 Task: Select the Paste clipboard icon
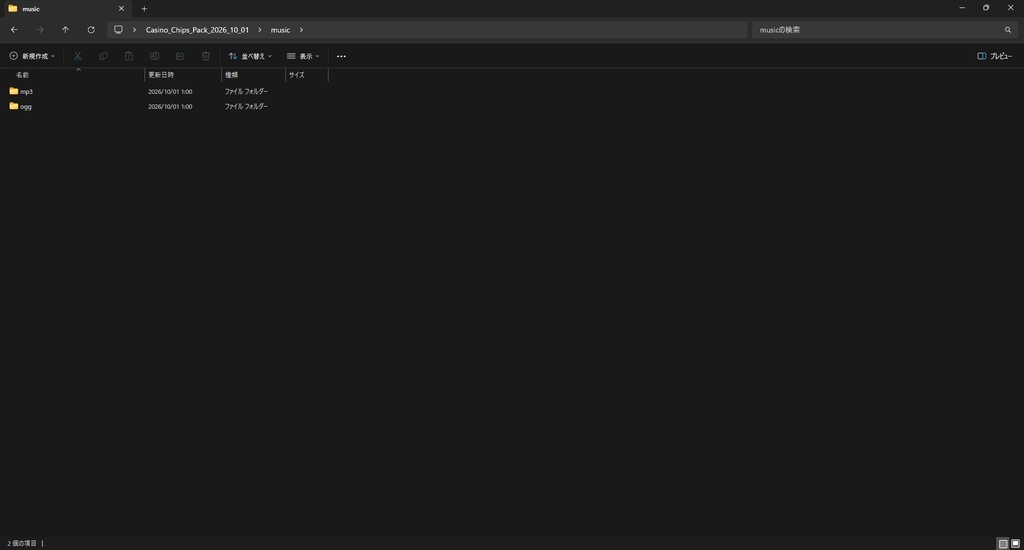pos(129,56)
